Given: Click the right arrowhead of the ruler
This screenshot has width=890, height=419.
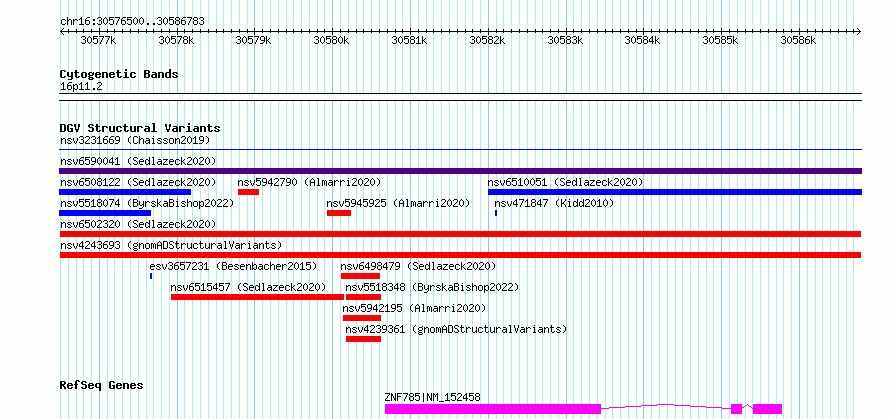Looking at the screenshot, I should coord(859,31).
